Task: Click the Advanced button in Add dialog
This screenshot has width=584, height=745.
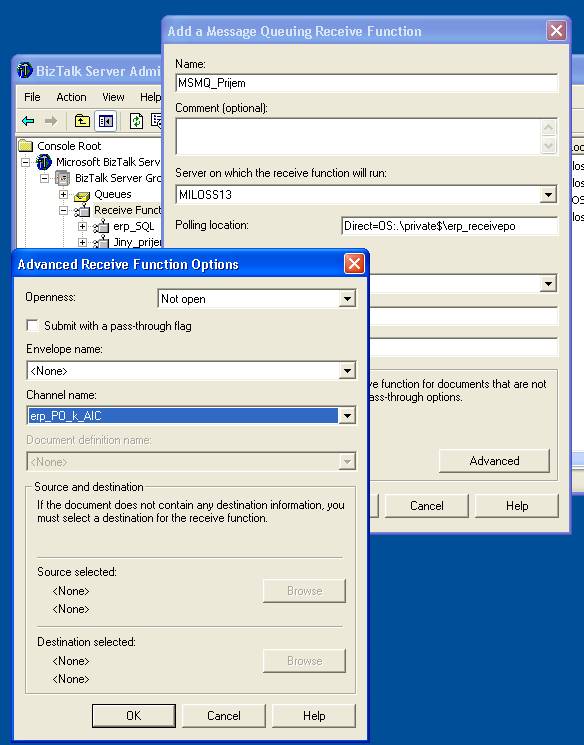Action: tap(494, 461)
